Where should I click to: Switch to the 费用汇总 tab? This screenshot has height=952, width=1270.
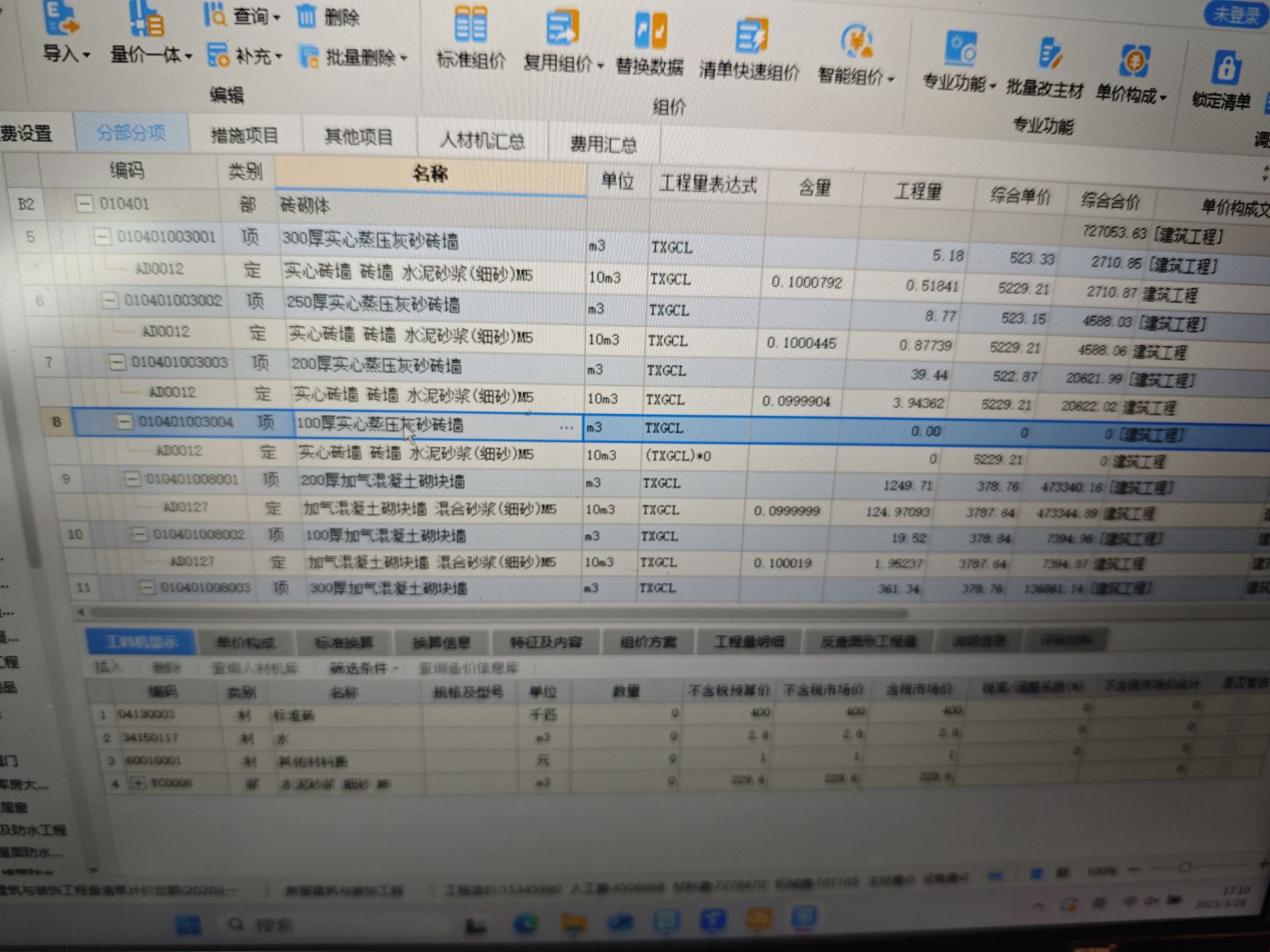coord(603,144)
